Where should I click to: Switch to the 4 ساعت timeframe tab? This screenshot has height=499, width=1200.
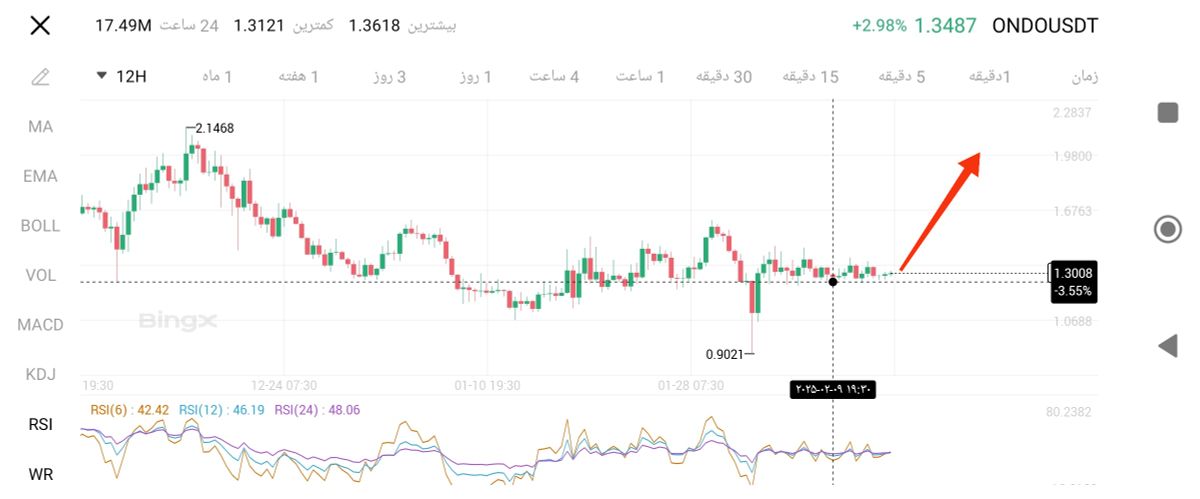pyautogui.click(x=554, y=77)
